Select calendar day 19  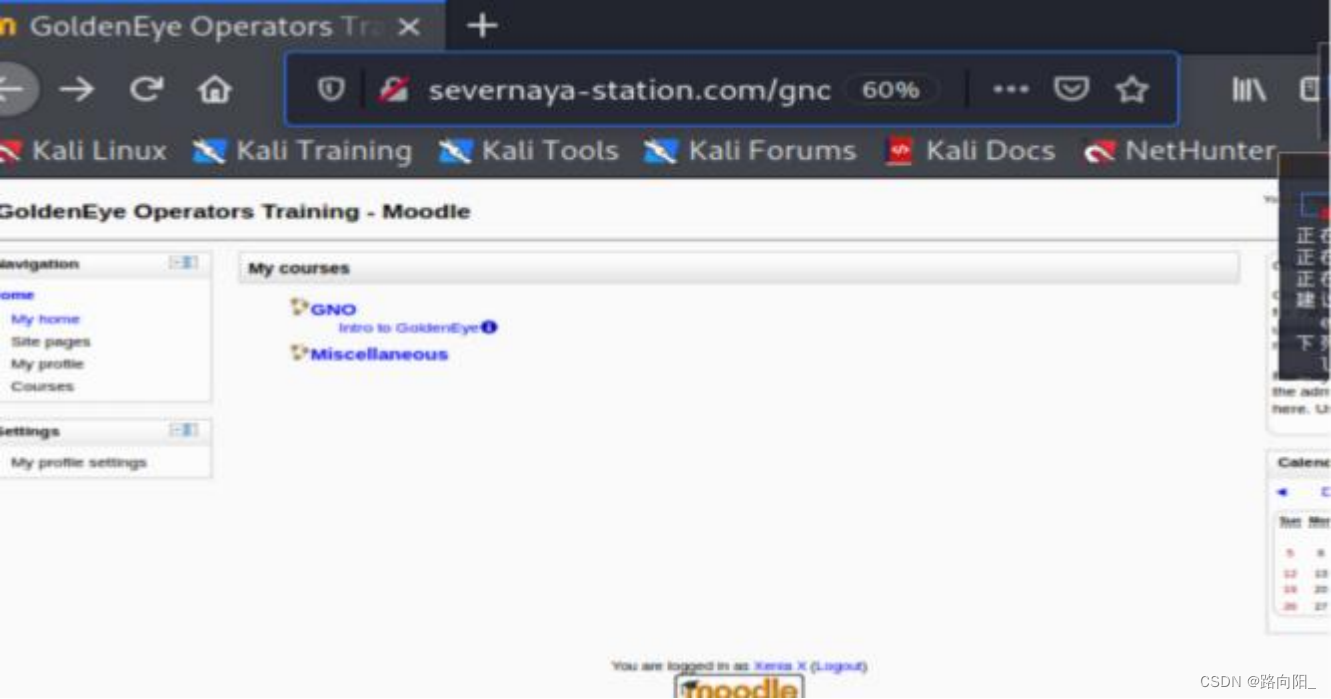click(x=1289, y=590)
